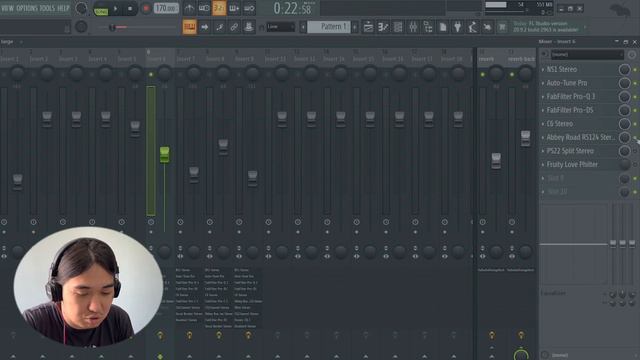Expand Auto-Tune Pro slot arrow menu
This screenshot has width=640, height=360.
(543, 83)
